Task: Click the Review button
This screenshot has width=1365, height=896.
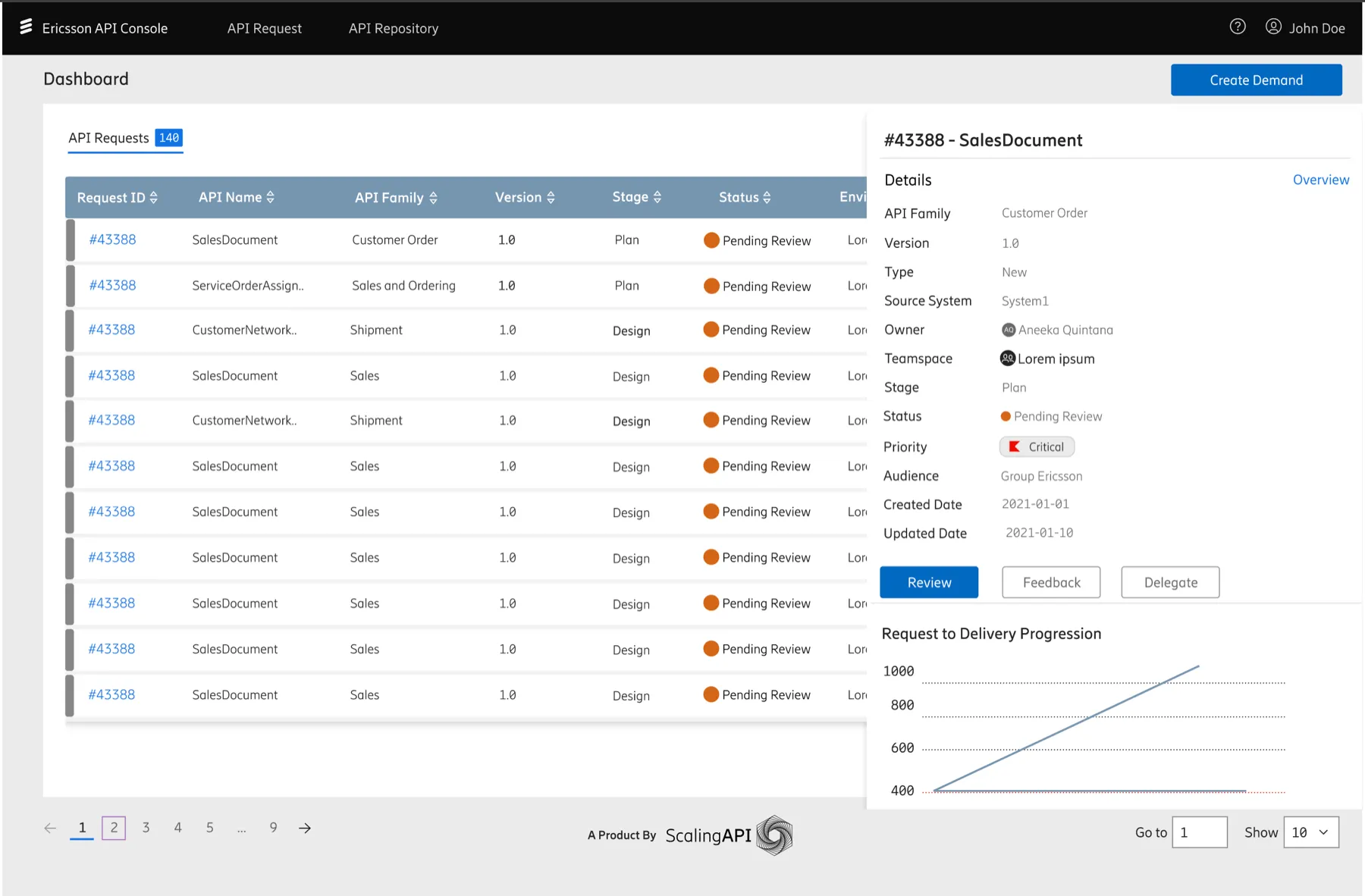Action: click(x=929, y=582)
